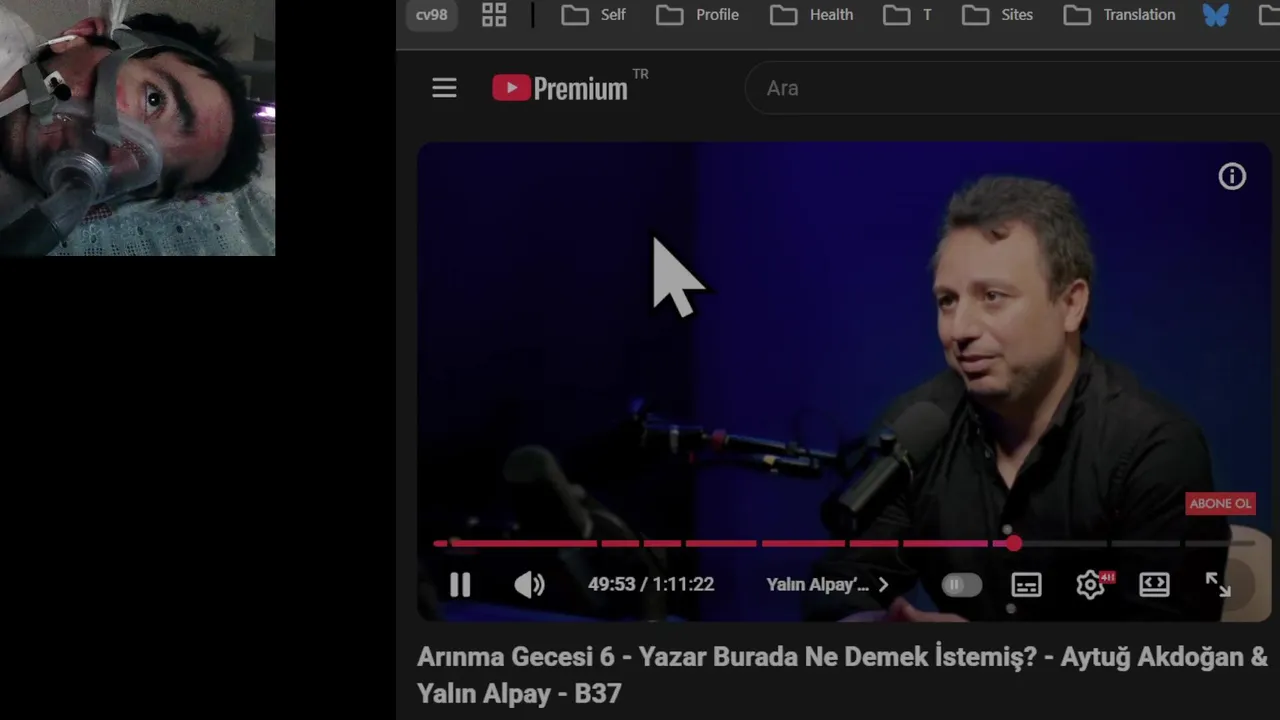
Task: Switch to theater mode
Action: tap(1154, 585)
